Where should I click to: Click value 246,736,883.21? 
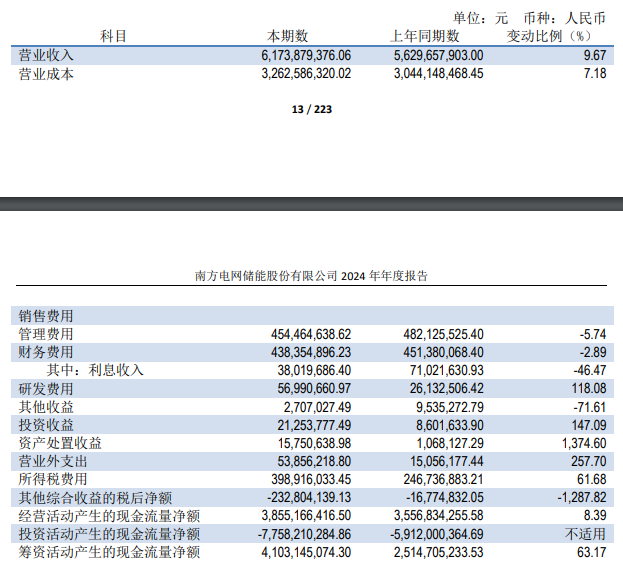coord(443,479)
